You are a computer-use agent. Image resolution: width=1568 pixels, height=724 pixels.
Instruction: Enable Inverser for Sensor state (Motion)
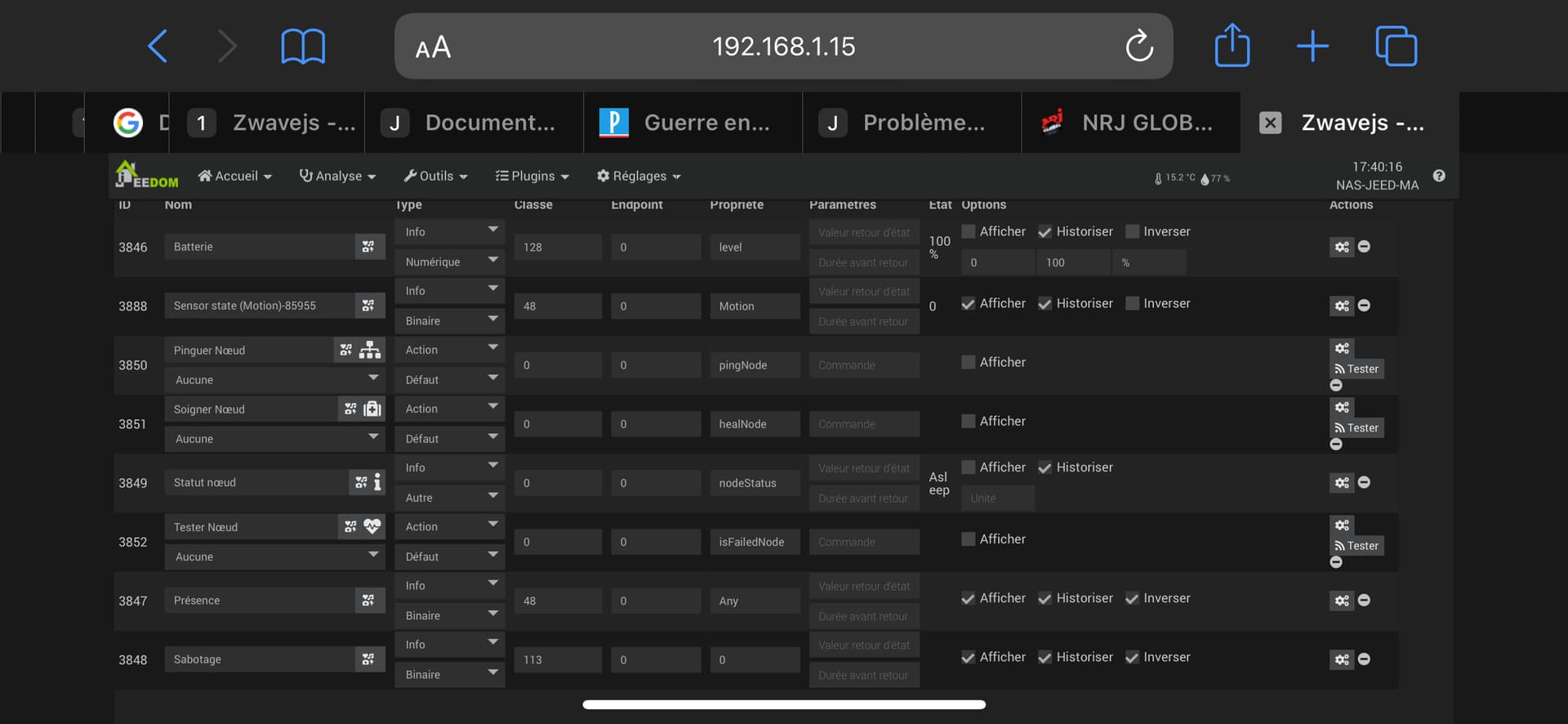coord(1132,304)
